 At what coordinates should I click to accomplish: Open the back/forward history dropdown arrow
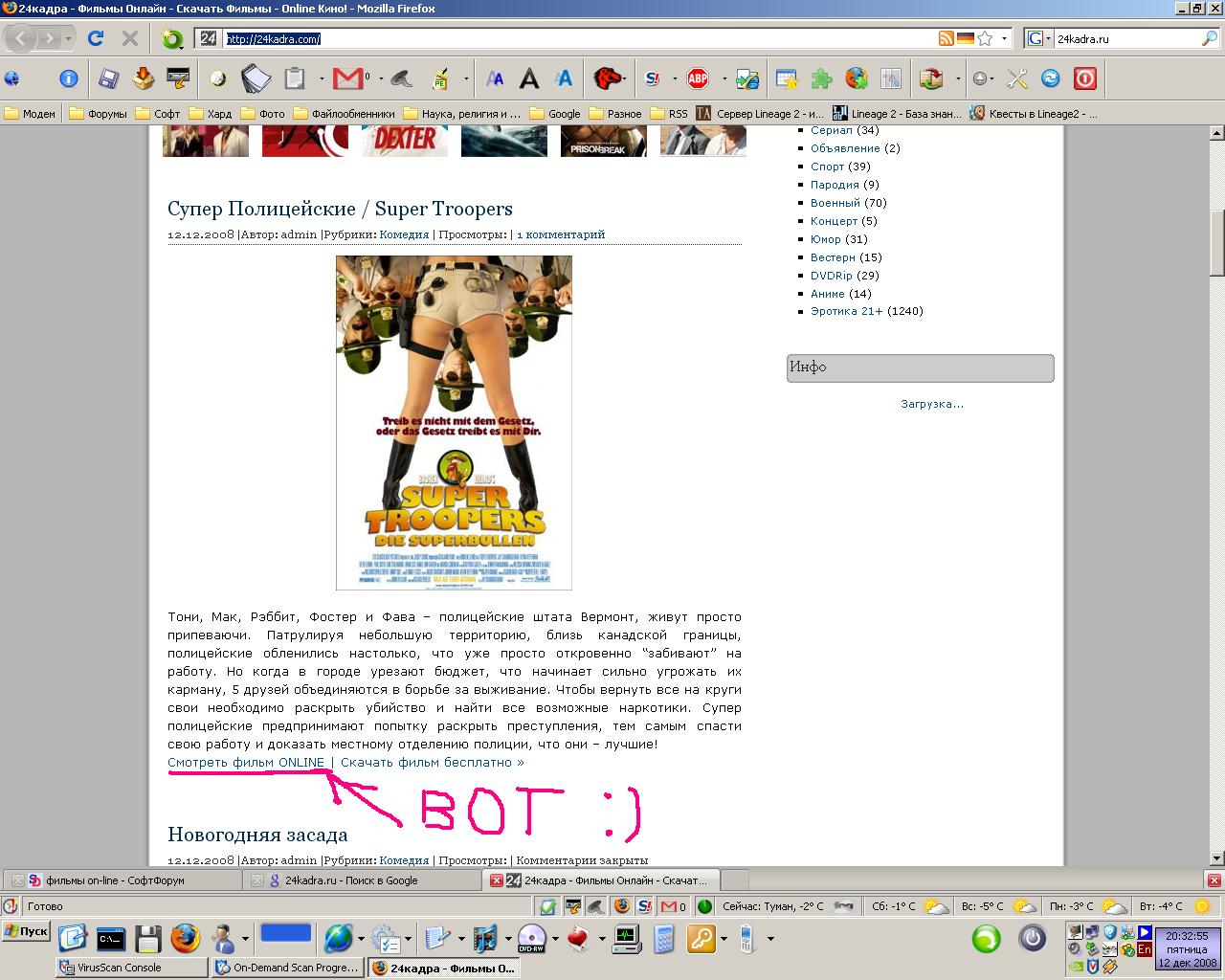coord(68,39)
